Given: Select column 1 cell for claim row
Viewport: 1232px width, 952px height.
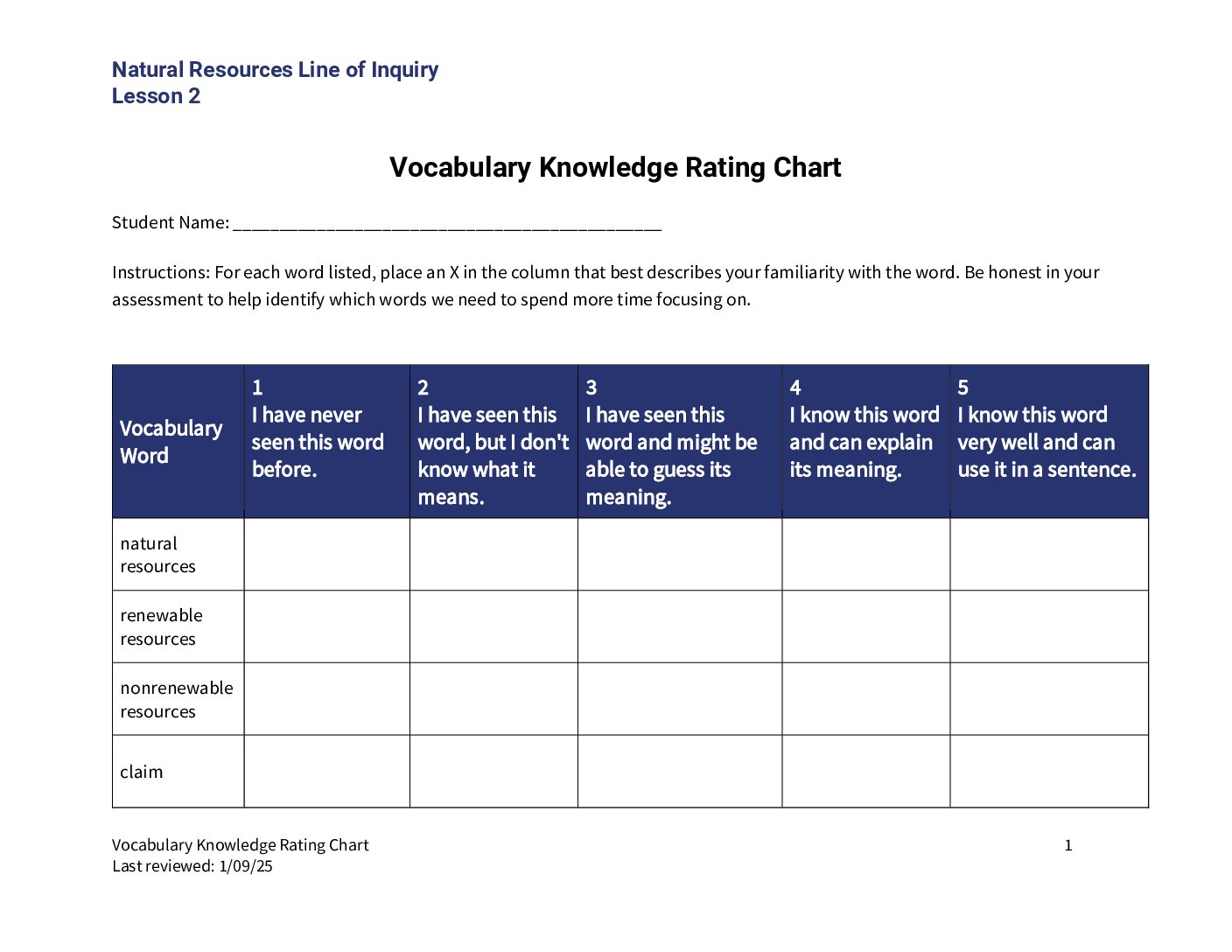Looking at the screenshot, I should (x=327, y=772).
